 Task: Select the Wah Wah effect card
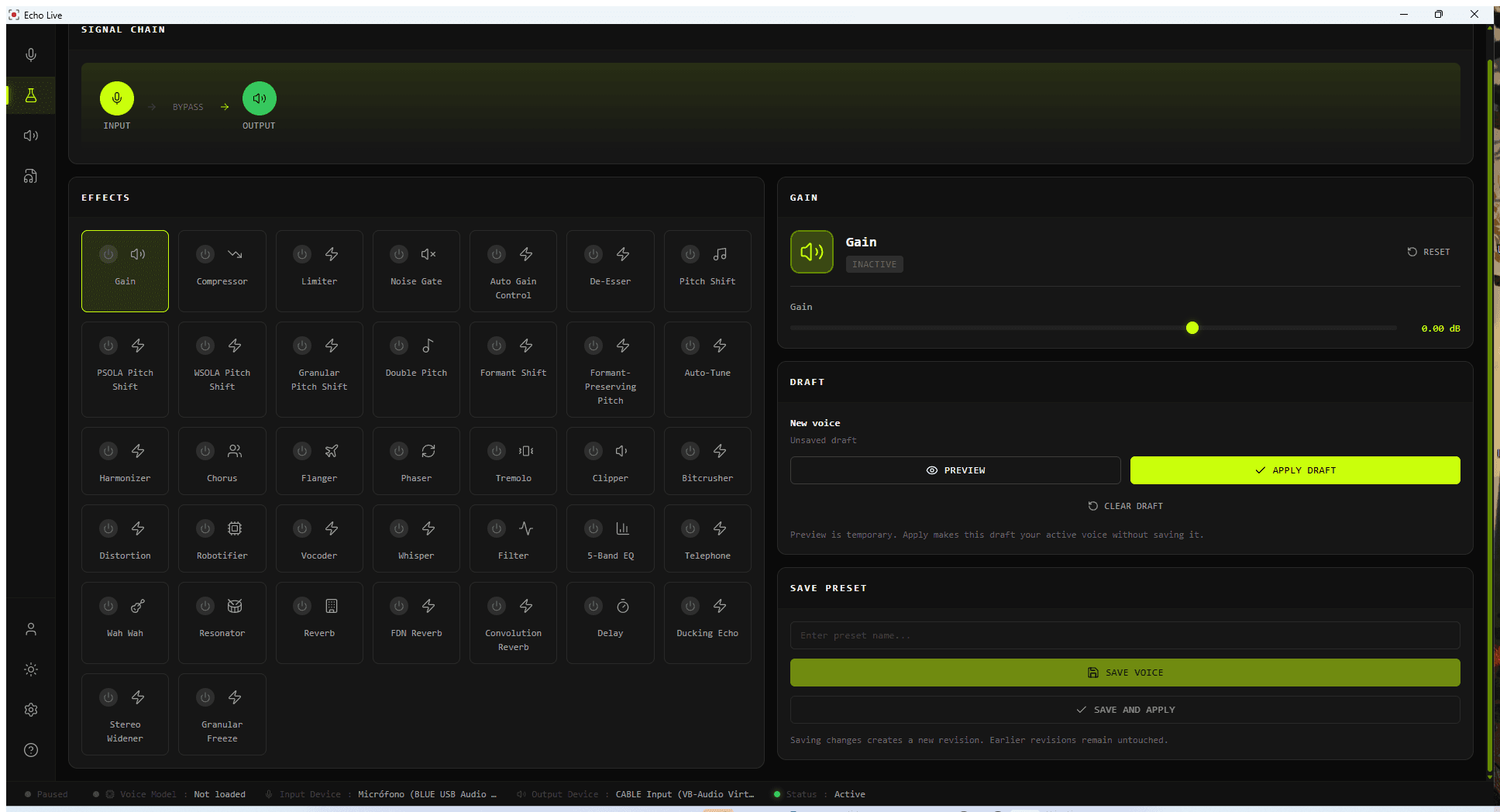tap(125, 623)
